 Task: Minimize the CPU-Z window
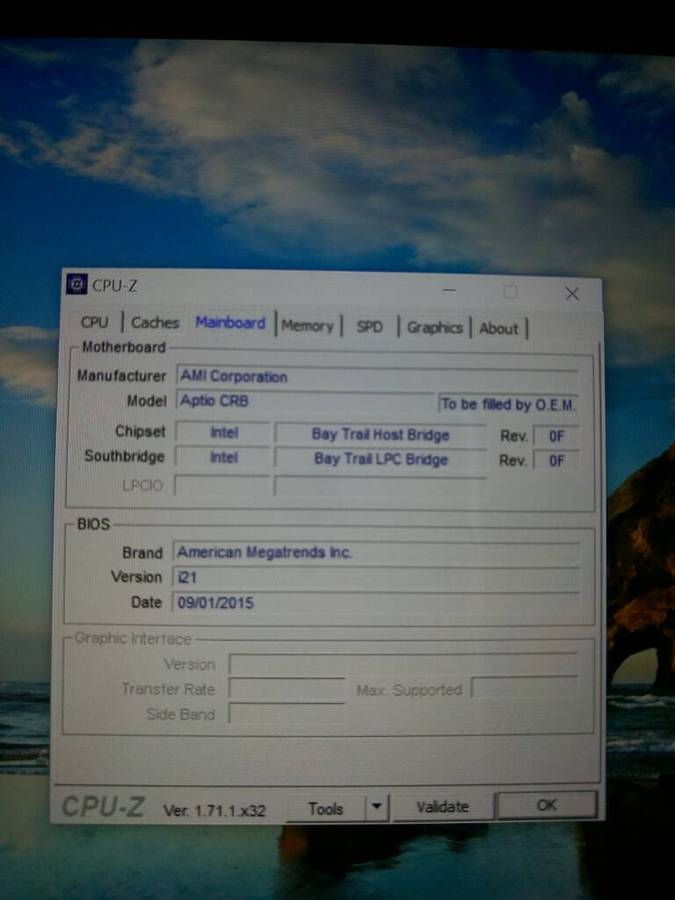pos(449,291)
